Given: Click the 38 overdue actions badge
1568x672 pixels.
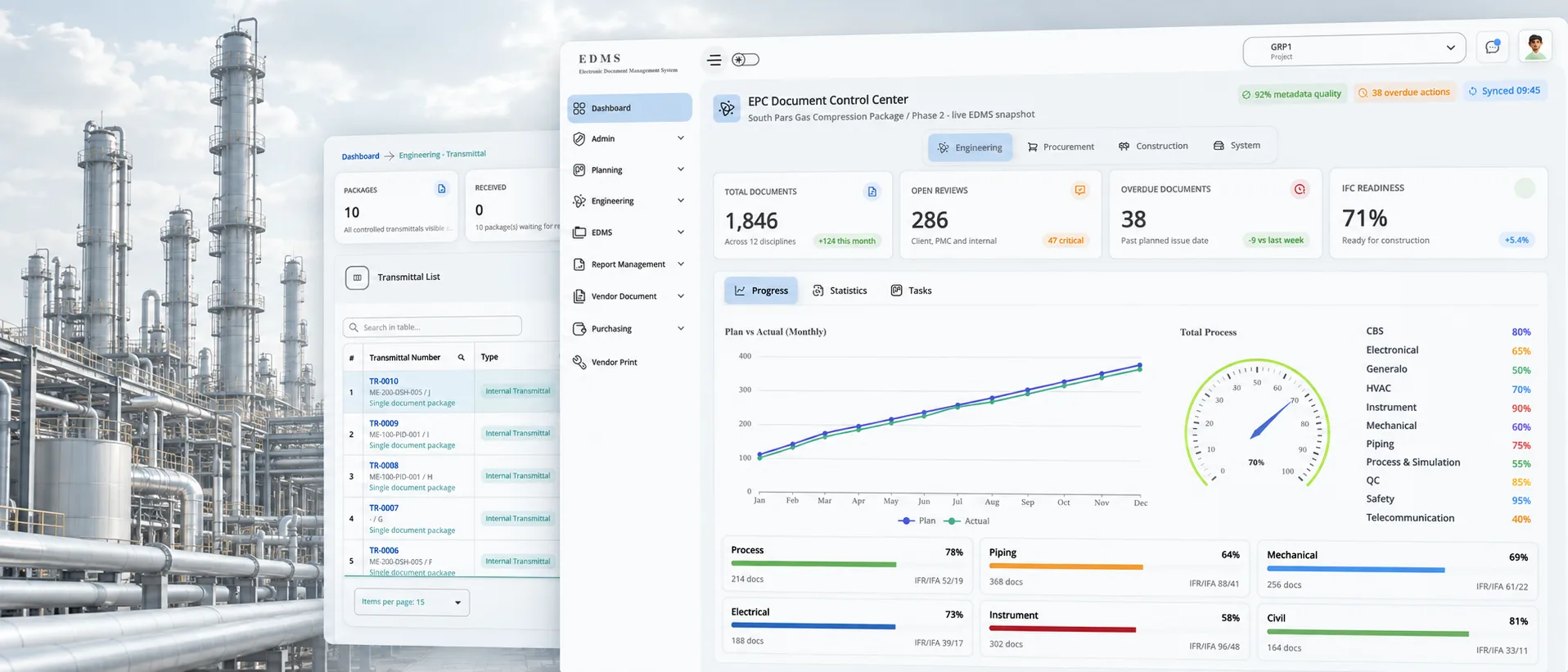Looking at the screenshot, I should click(x=1404, y=92).
